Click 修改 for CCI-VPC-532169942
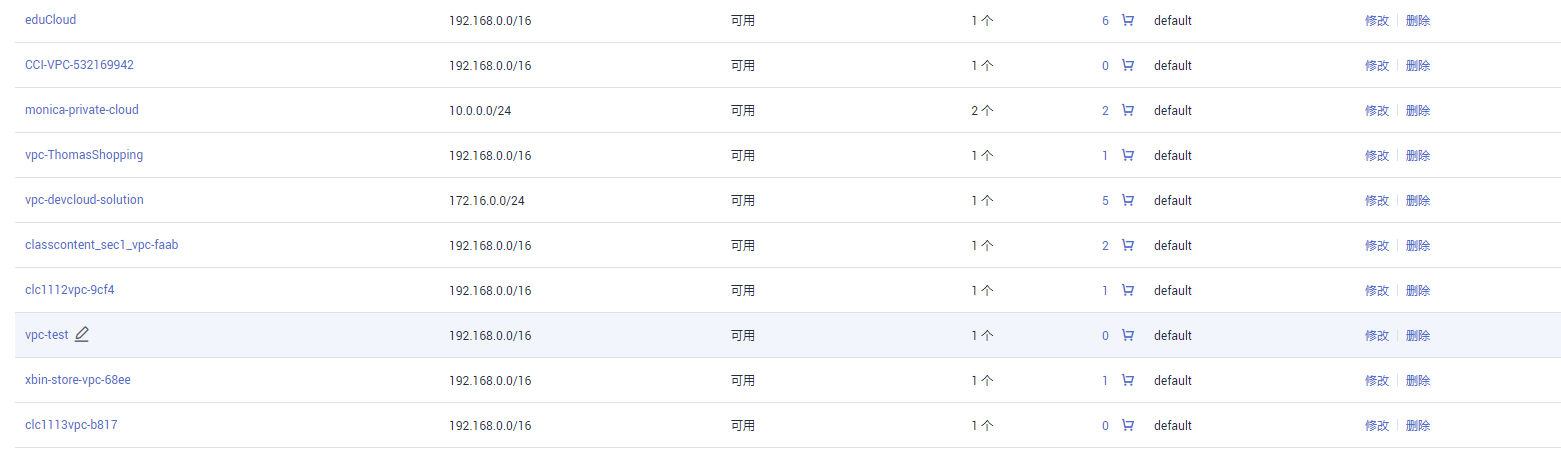This screenshot has width=1561, height=449. pyautogui.click(x=1377, y=65)
